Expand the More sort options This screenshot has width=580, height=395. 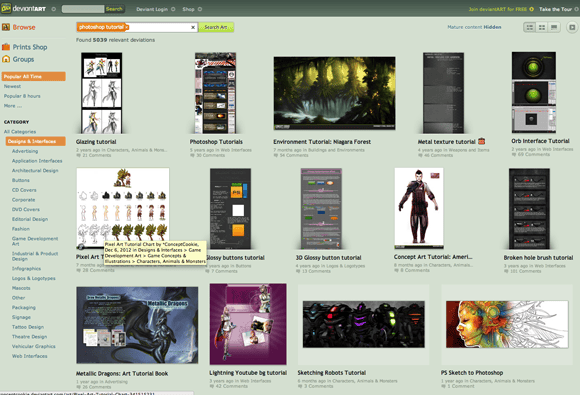click(13, 106)
